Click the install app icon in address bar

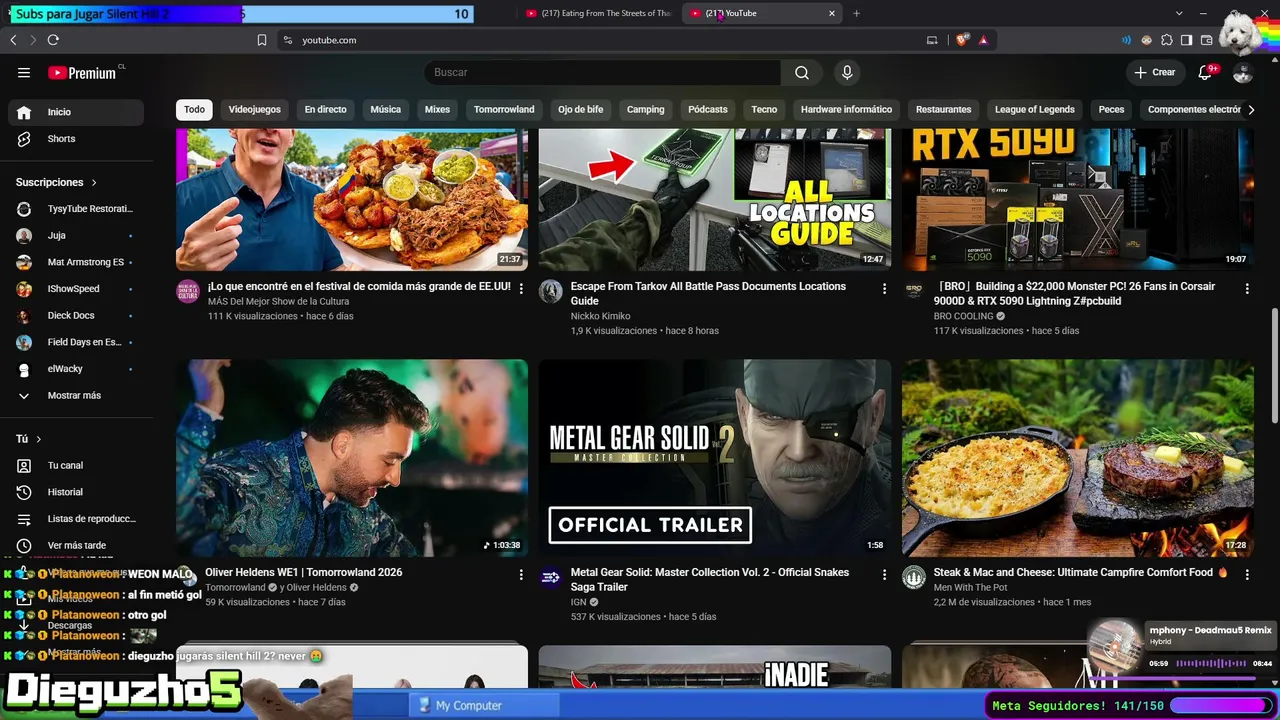(x=932, y=40)
